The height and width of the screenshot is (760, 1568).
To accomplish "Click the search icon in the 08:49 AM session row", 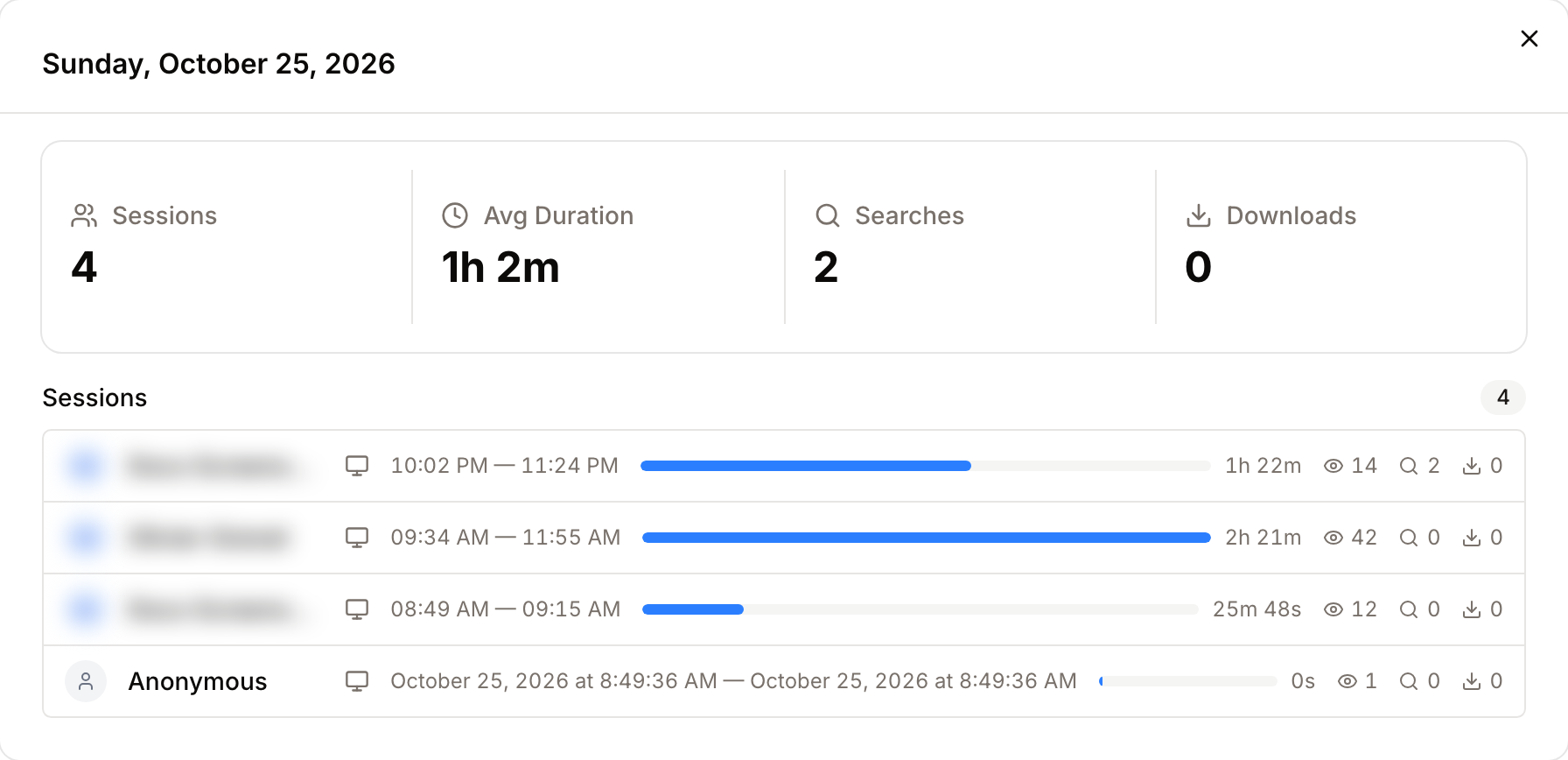I will coord(1409,609).
